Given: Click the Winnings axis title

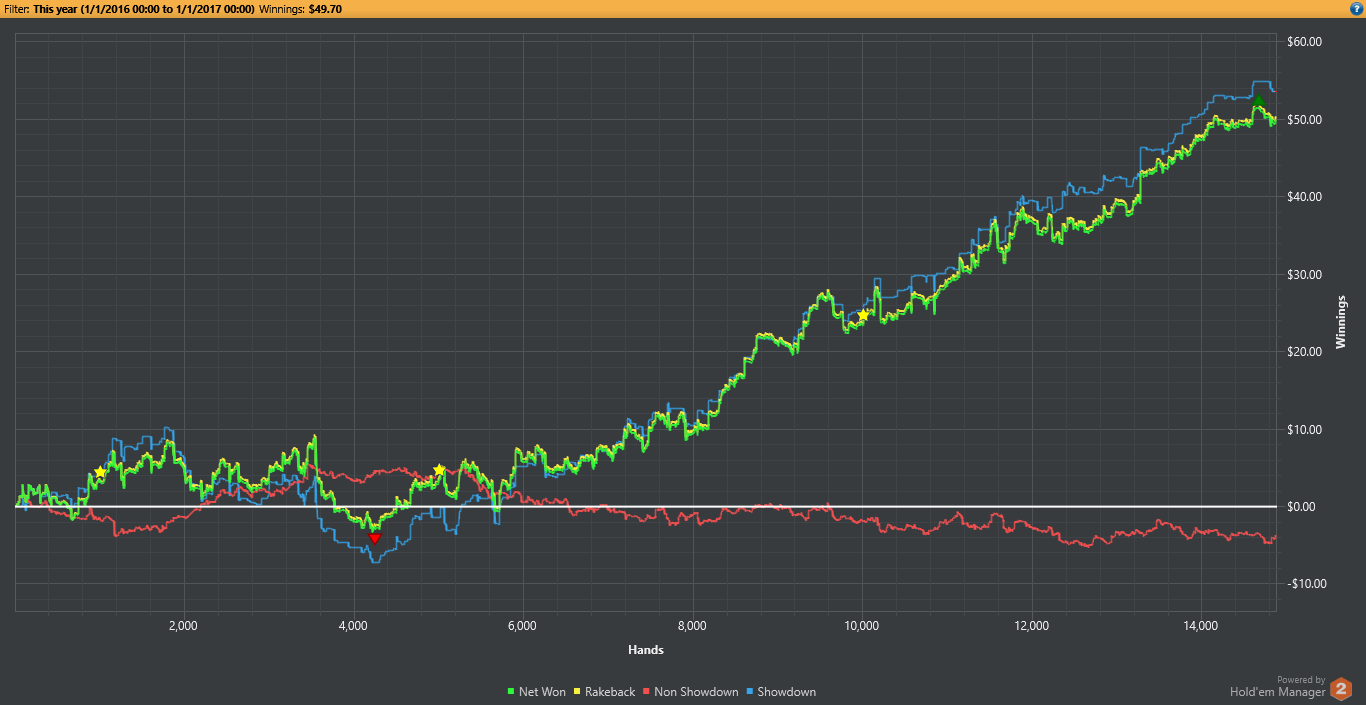Looking at the screenshot, I should click(1341, 322).
